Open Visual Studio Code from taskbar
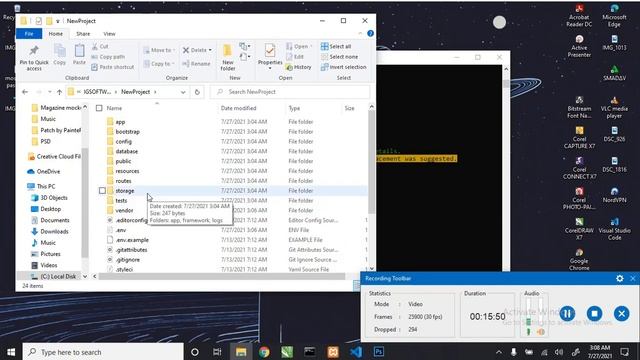 coord(356,352)
